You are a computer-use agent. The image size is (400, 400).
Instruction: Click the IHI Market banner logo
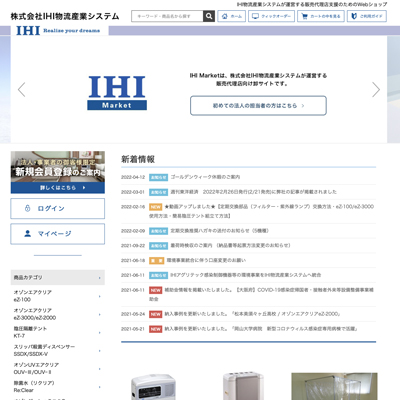coord(117,93)
